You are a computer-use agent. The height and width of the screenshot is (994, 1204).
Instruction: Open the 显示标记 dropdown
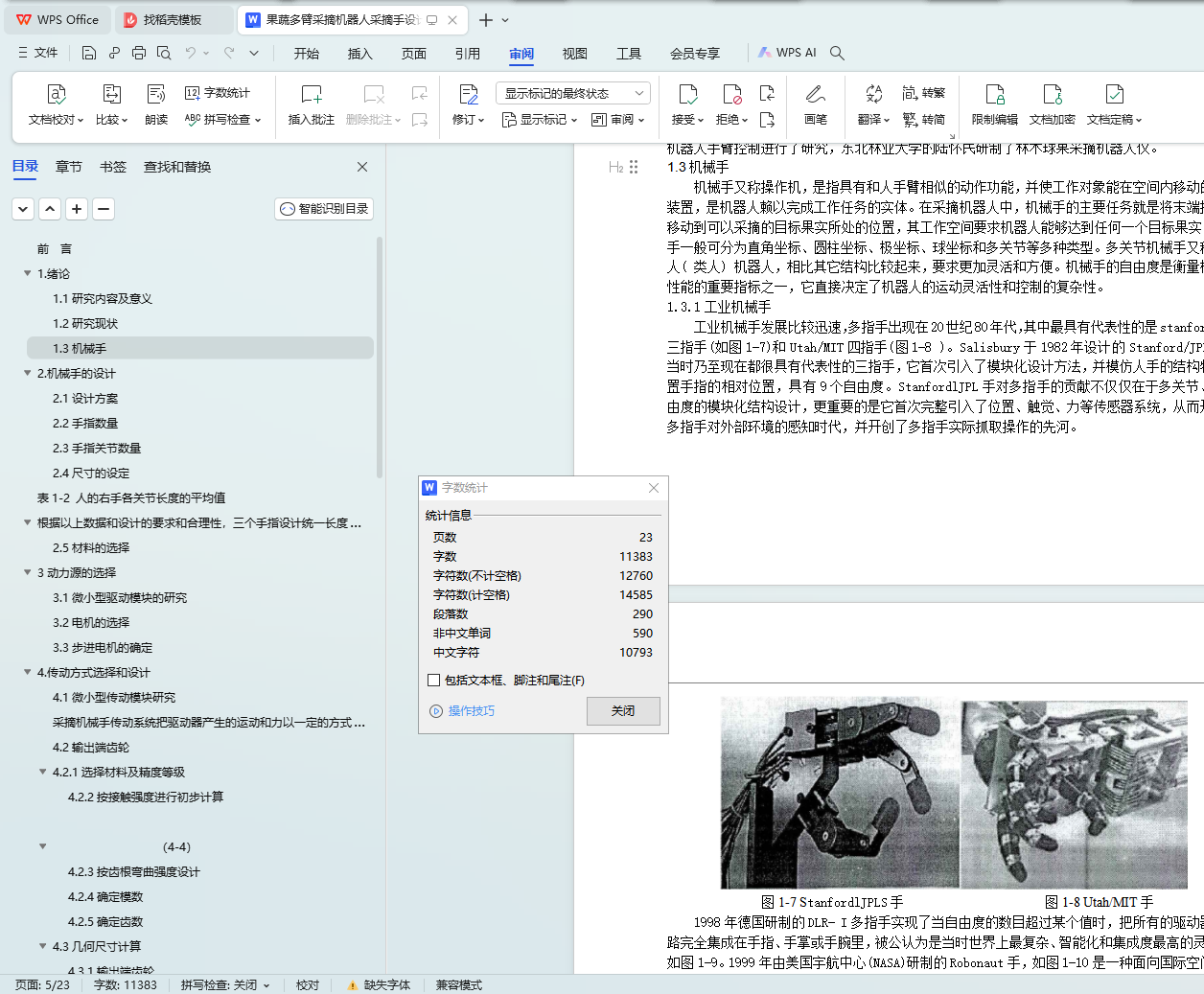pos(542,120)
